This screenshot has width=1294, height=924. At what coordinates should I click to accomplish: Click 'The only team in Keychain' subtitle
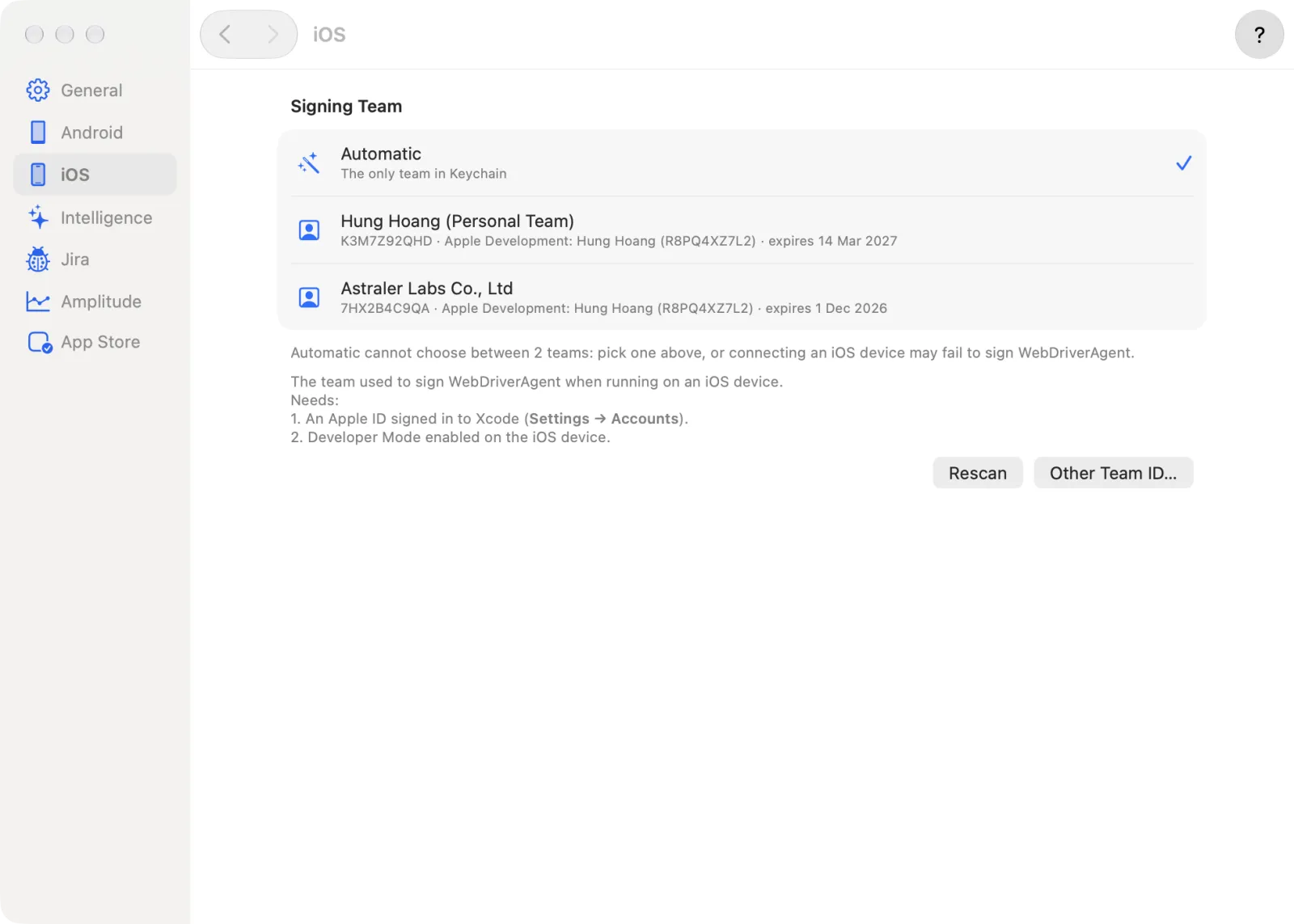click(x=424, y=174)
